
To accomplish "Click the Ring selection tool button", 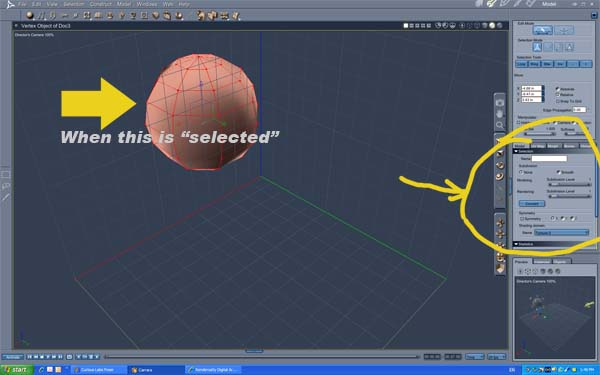I will pos(534,64).
